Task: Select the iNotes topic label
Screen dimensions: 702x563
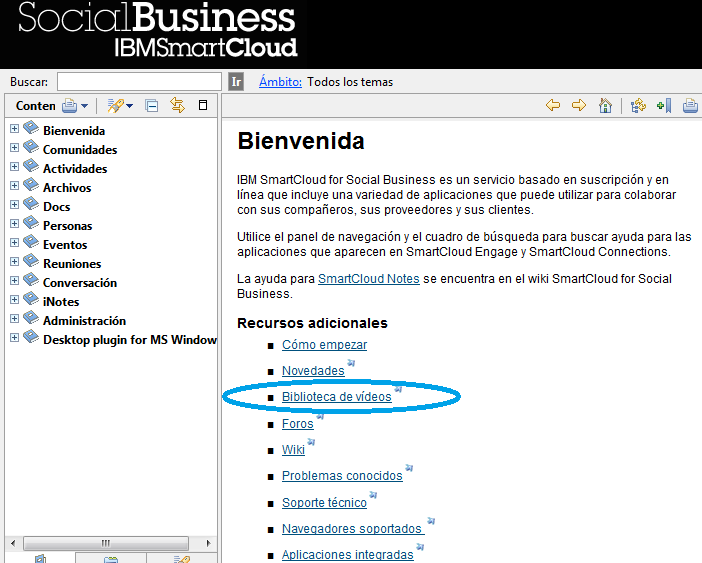Action: pos(61,302)
